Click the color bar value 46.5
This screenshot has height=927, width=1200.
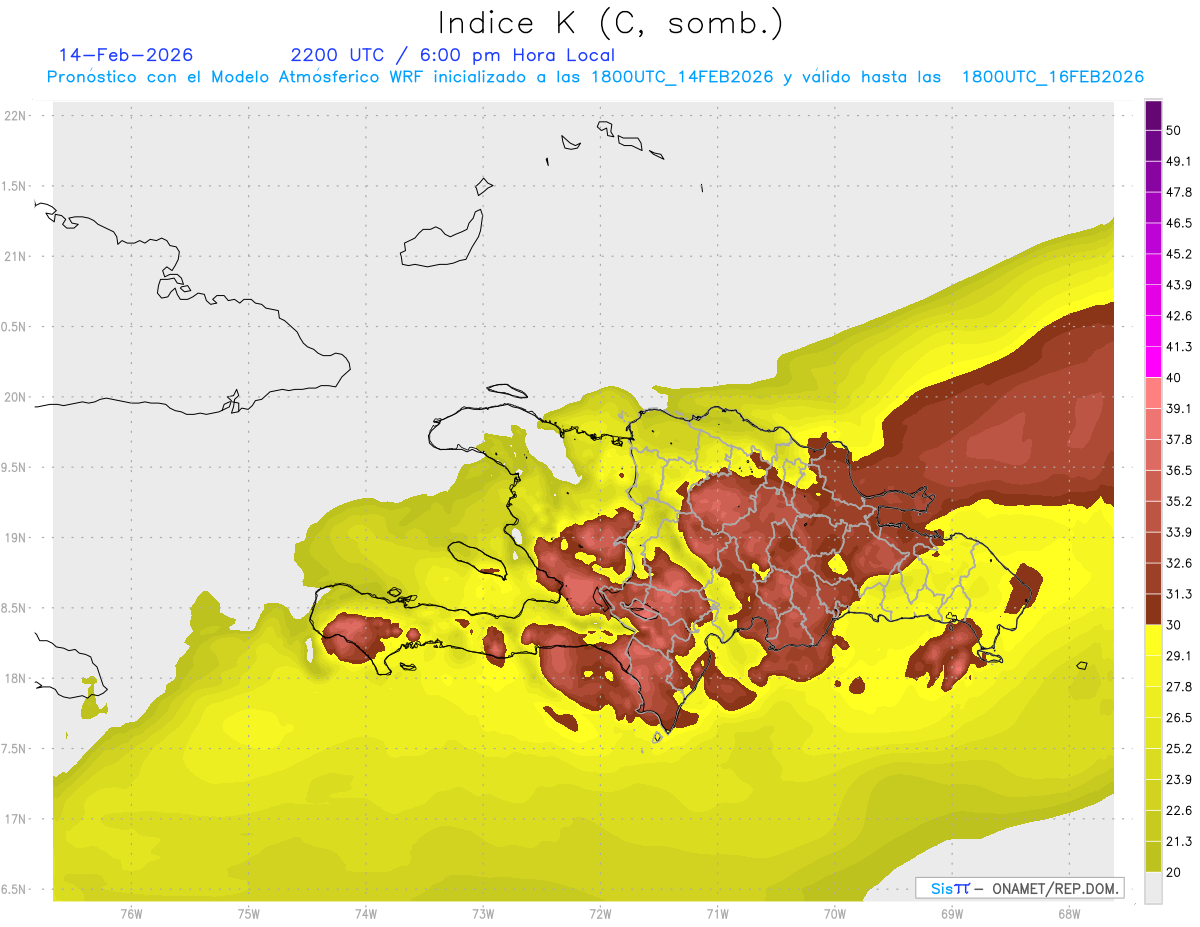(x=1179, y=223)
